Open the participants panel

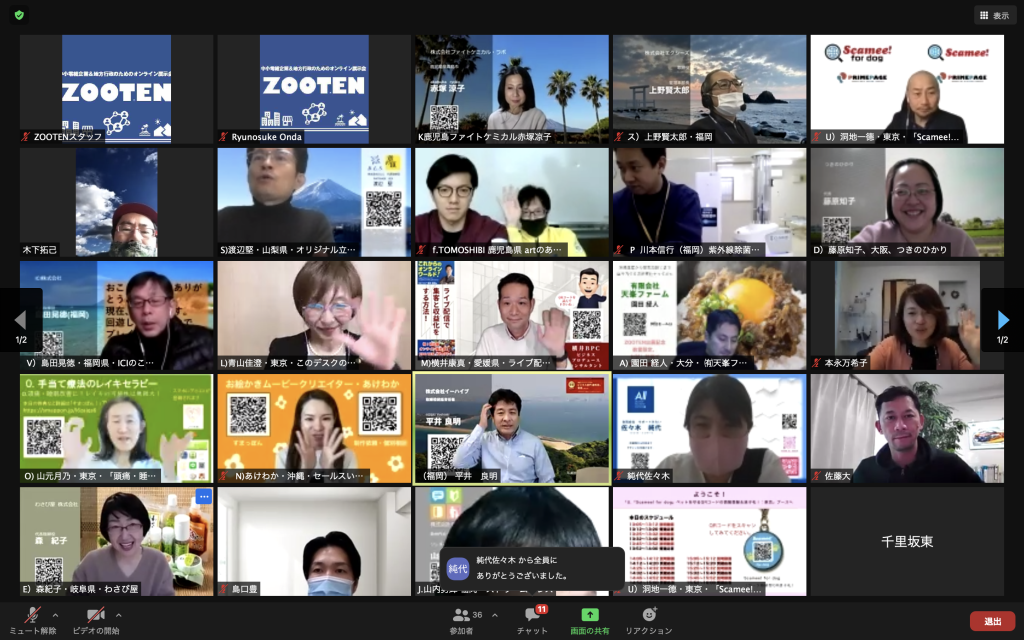point(461,620)
